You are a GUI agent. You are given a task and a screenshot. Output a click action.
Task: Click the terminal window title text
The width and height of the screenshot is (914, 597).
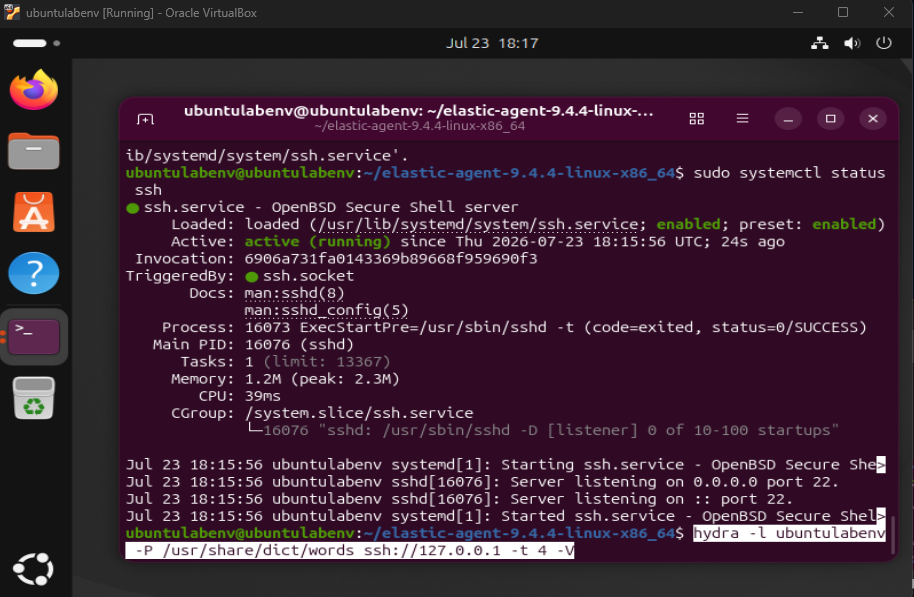pos(419,111)
